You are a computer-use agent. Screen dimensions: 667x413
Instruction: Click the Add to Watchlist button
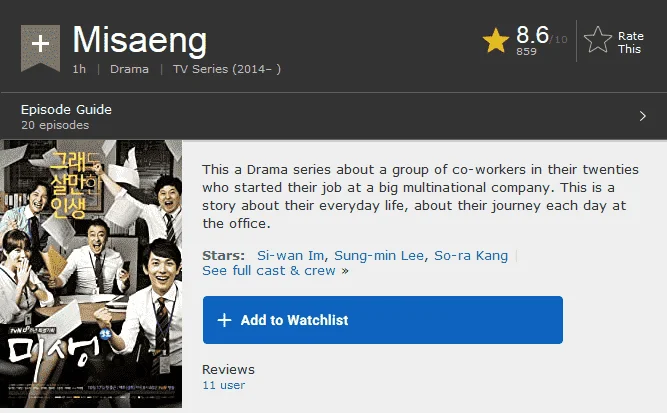tap(383, 320)
